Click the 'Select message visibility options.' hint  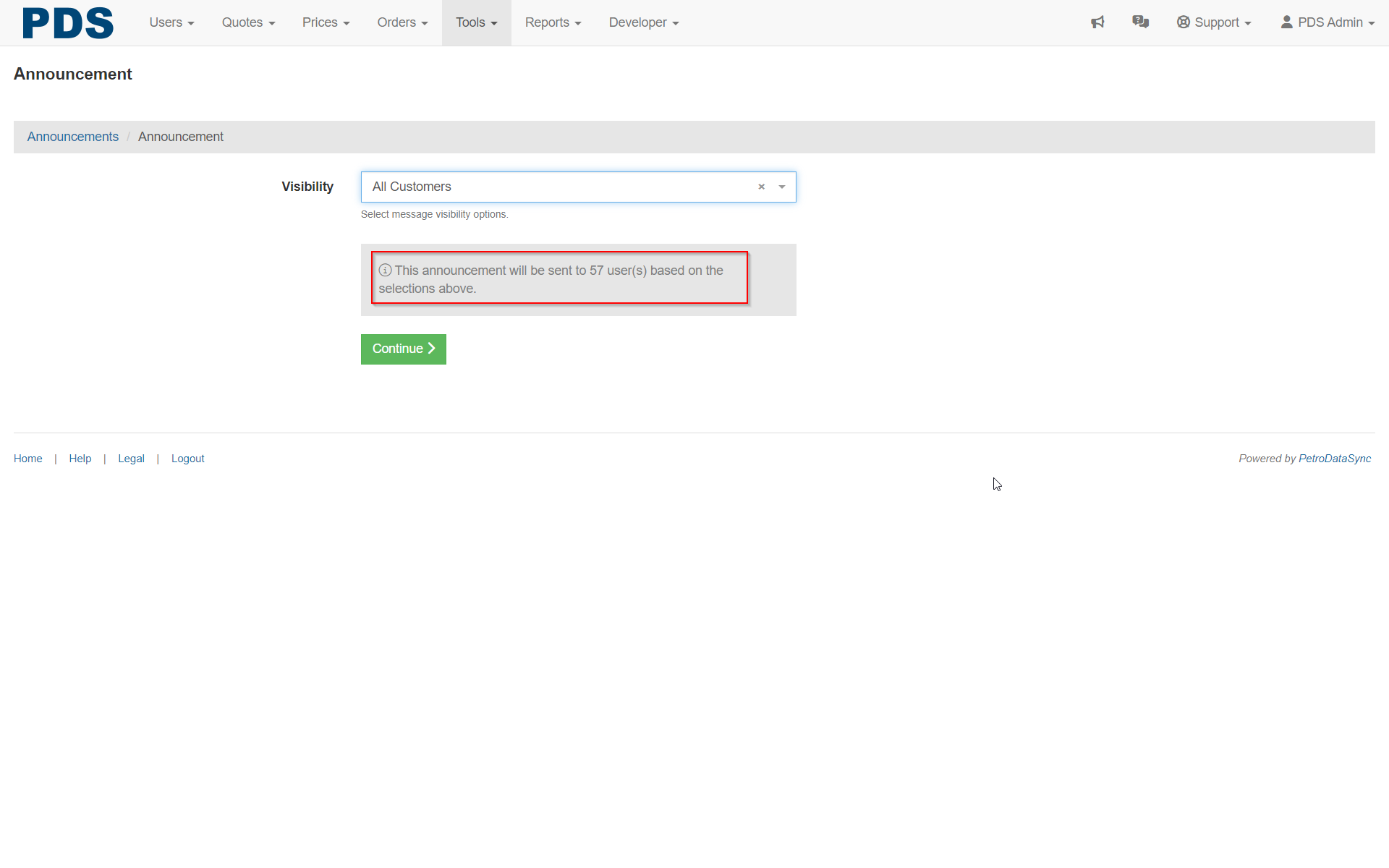435,214
